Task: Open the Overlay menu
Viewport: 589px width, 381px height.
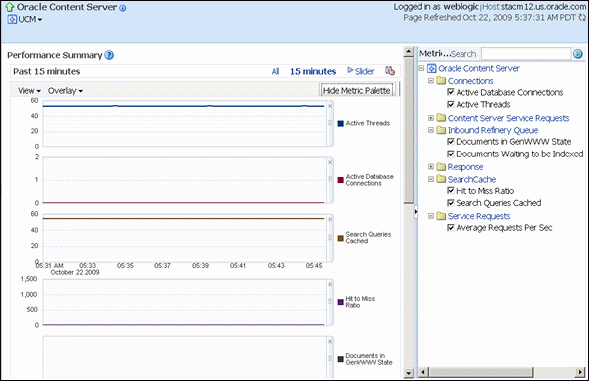Action: coord(65,91)
